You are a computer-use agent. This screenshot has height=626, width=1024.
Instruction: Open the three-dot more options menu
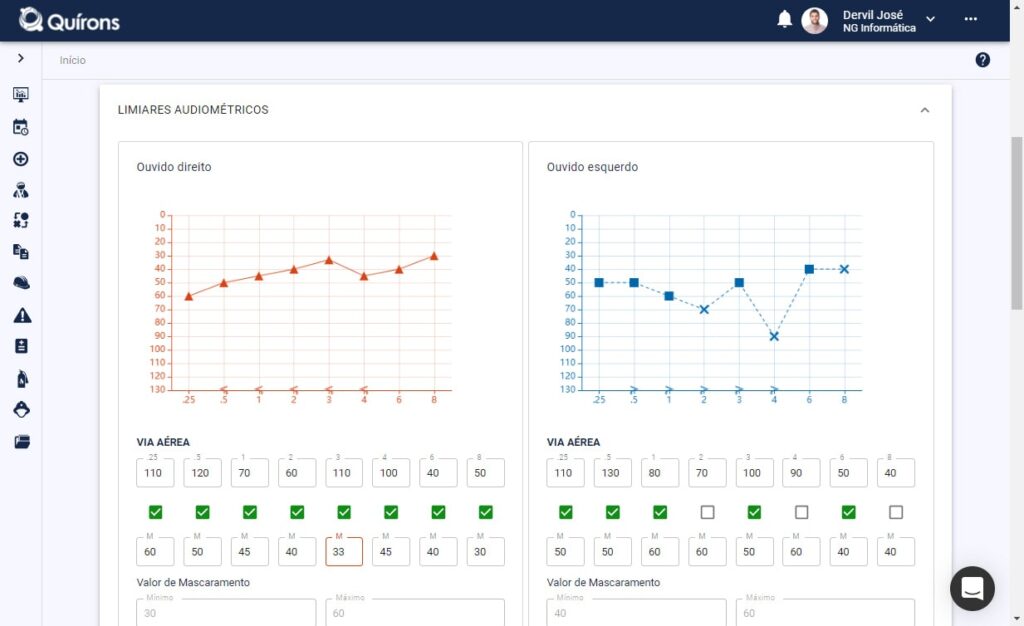click(970, 19)
